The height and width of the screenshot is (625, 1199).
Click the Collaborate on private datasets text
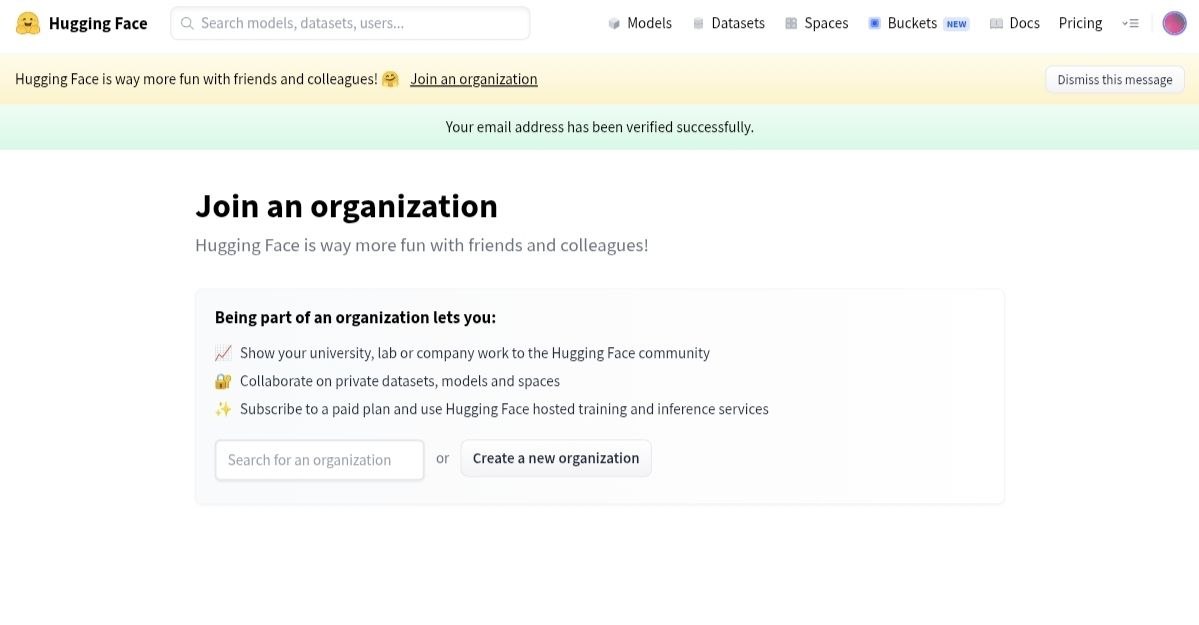[x=400, y=381]
